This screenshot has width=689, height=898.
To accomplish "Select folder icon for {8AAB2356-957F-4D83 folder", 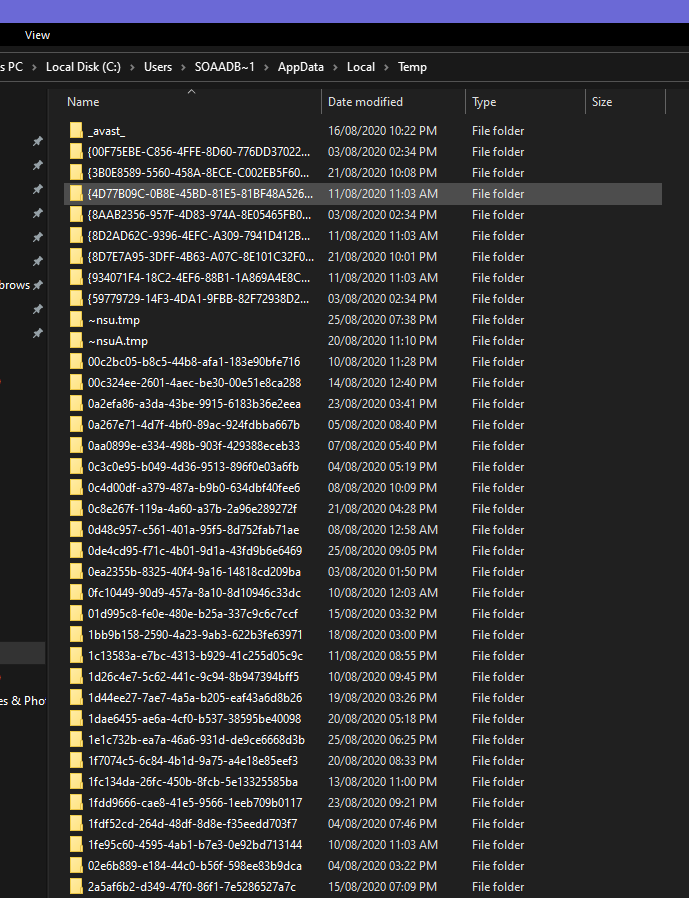I will point(77,215).
